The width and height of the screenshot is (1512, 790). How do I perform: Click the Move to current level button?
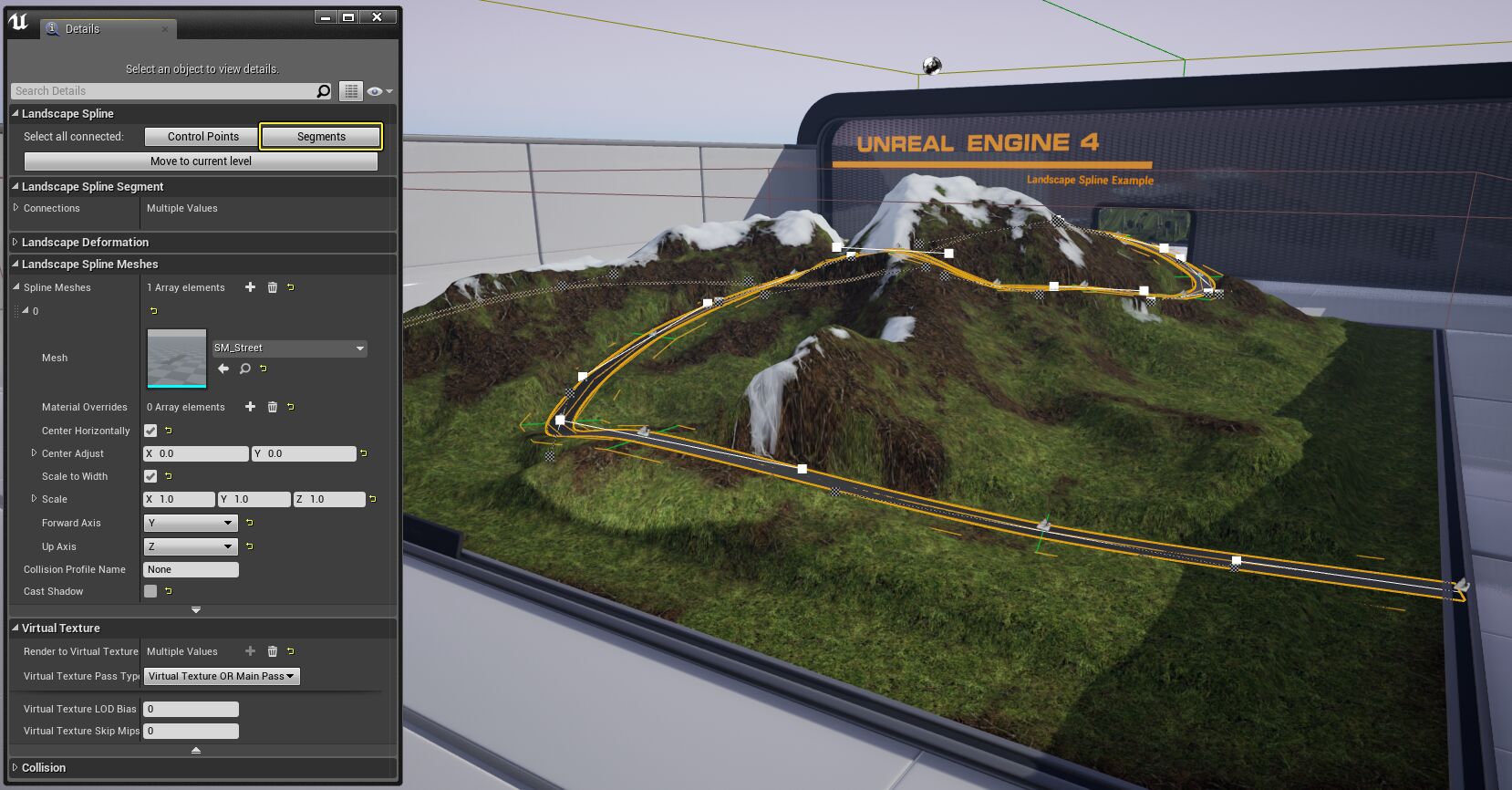201,161
